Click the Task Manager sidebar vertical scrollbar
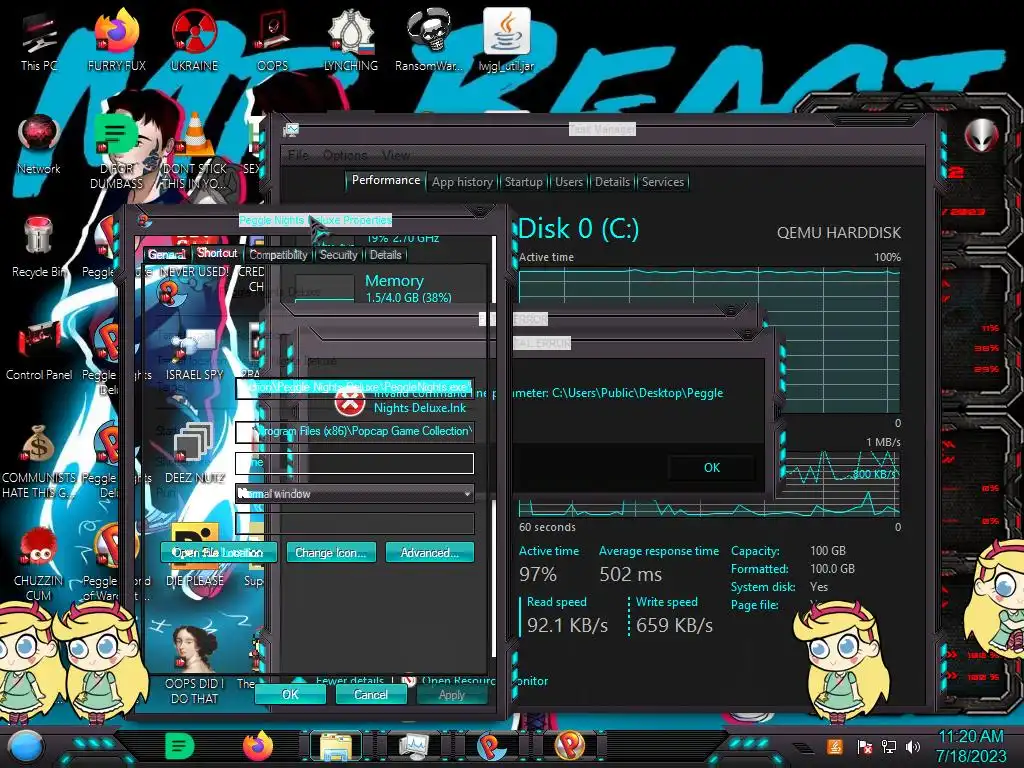The image size is (1024, 768). [x=494, y=445]
